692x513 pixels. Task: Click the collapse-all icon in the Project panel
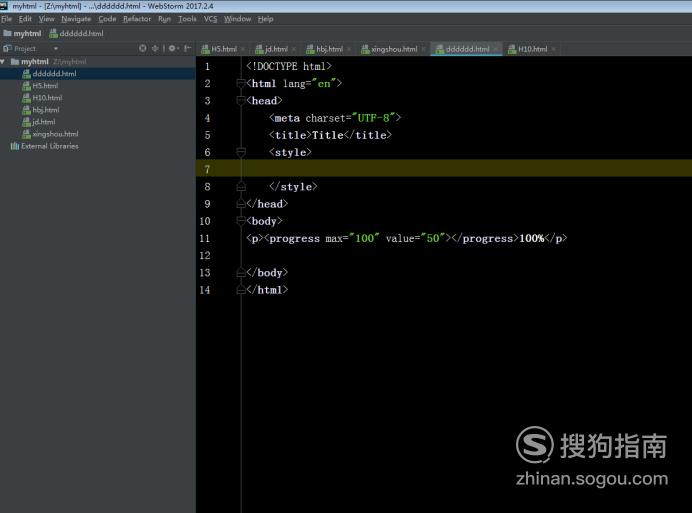point(155,49)
